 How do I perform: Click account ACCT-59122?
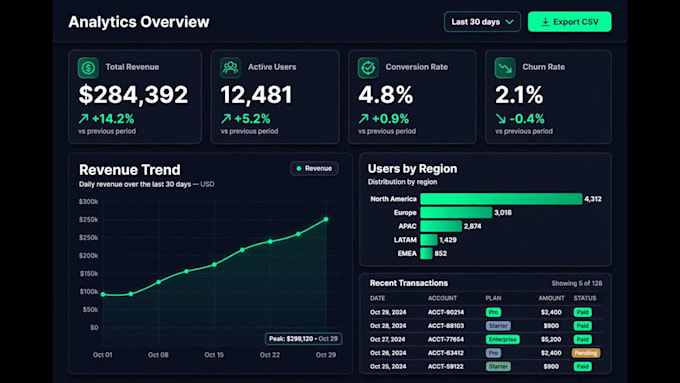click(446, 367)
